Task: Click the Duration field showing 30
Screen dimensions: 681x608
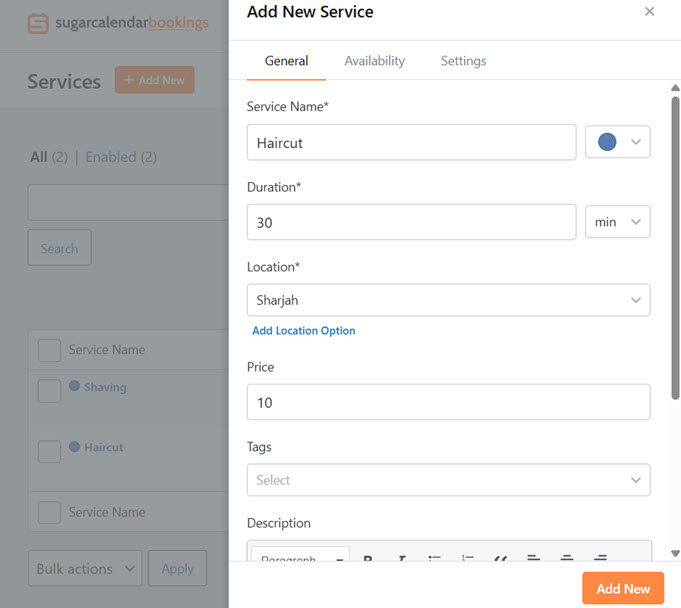Action: point(411,222)
